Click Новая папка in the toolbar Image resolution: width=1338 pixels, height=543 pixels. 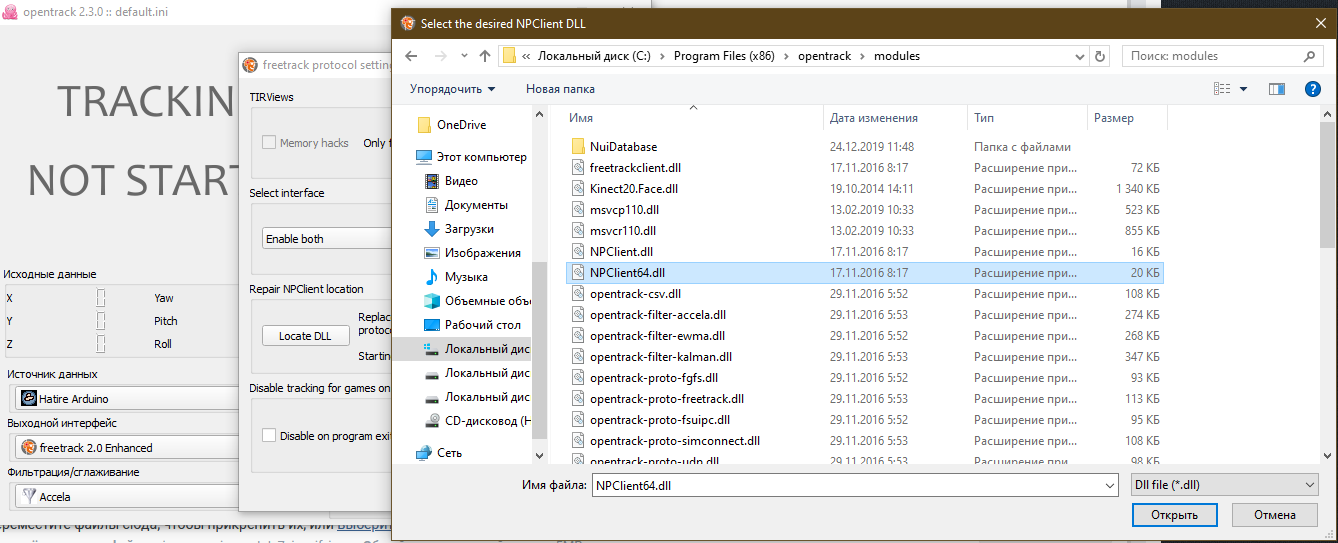[560, 89]
